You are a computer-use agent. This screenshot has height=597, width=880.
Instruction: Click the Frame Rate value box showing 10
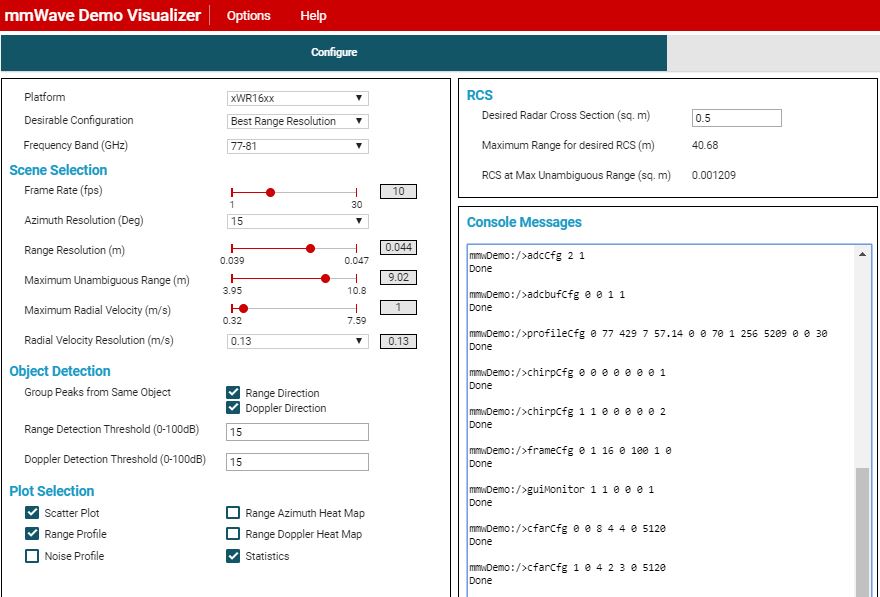pos(398,191)
